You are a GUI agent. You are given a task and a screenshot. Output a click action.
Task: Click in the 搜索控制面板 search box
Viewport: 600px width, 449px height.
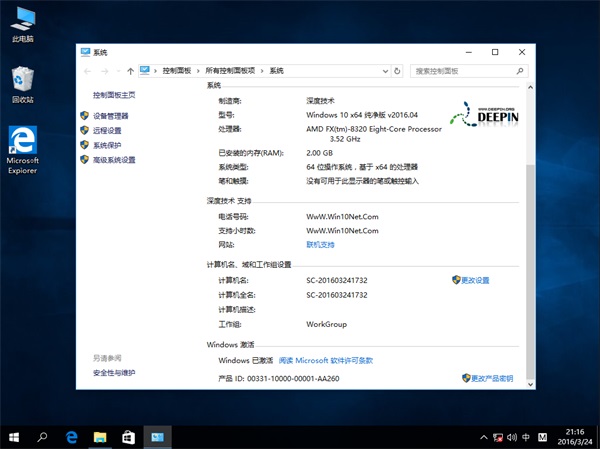point(460,71)
